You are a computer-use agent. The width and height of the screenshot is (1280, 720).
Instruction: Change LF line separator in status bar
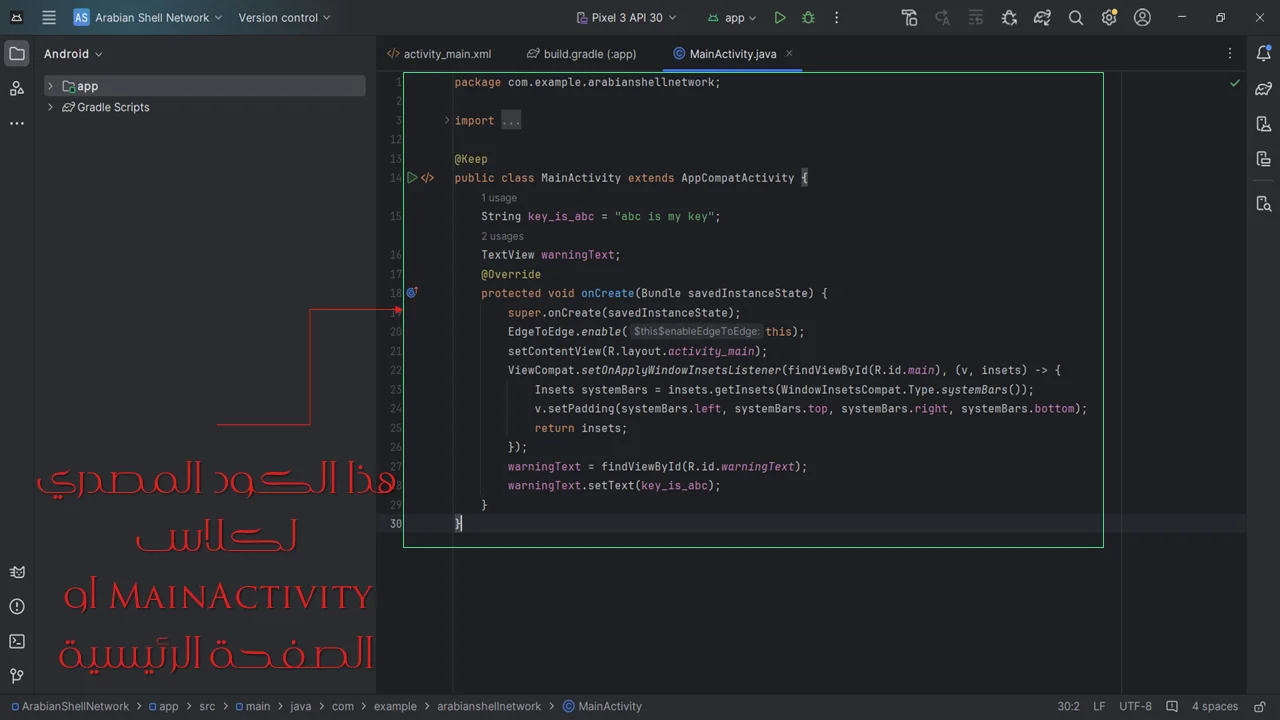(x=1099, y=706)
